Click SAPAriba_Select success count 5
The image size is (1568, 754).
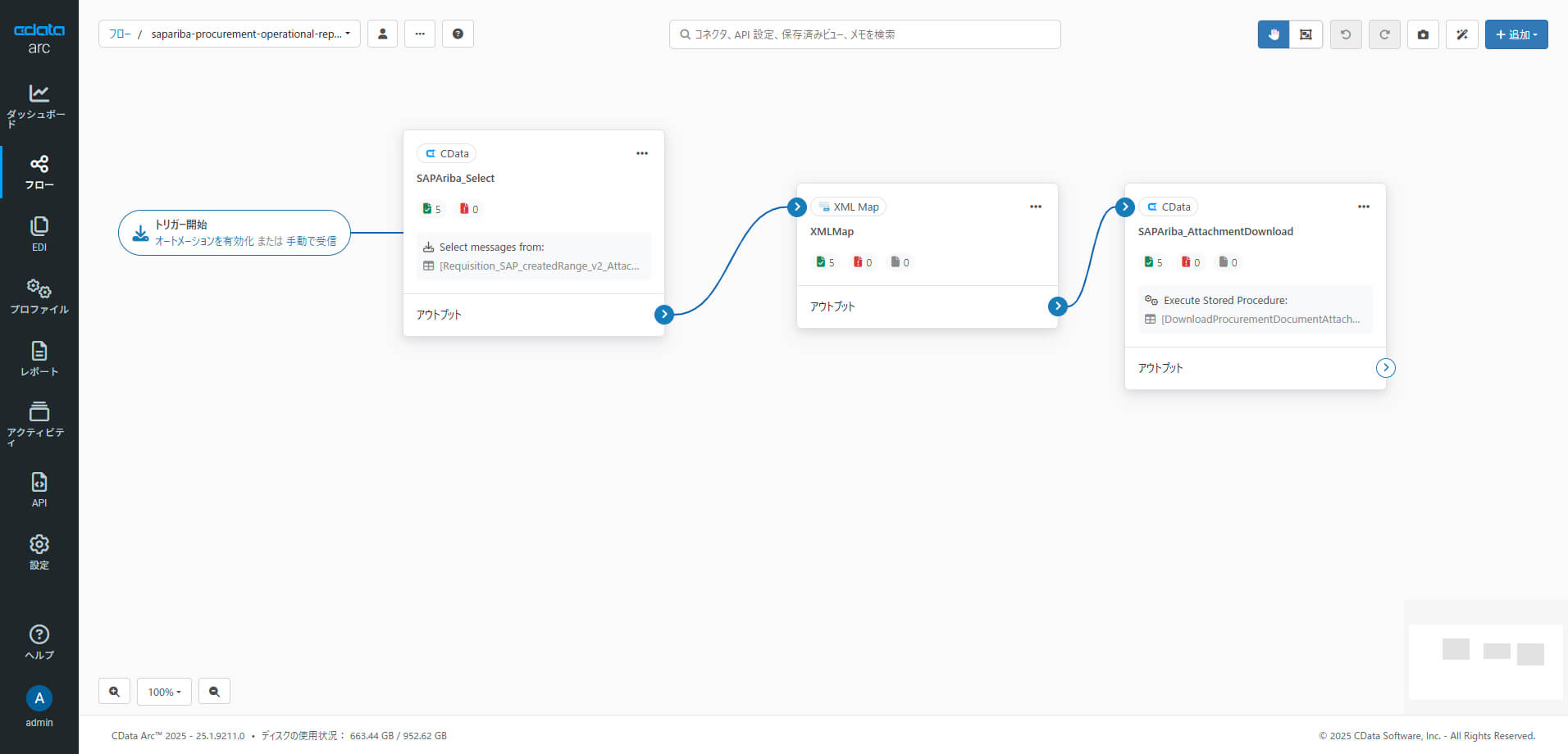[431, 209]
